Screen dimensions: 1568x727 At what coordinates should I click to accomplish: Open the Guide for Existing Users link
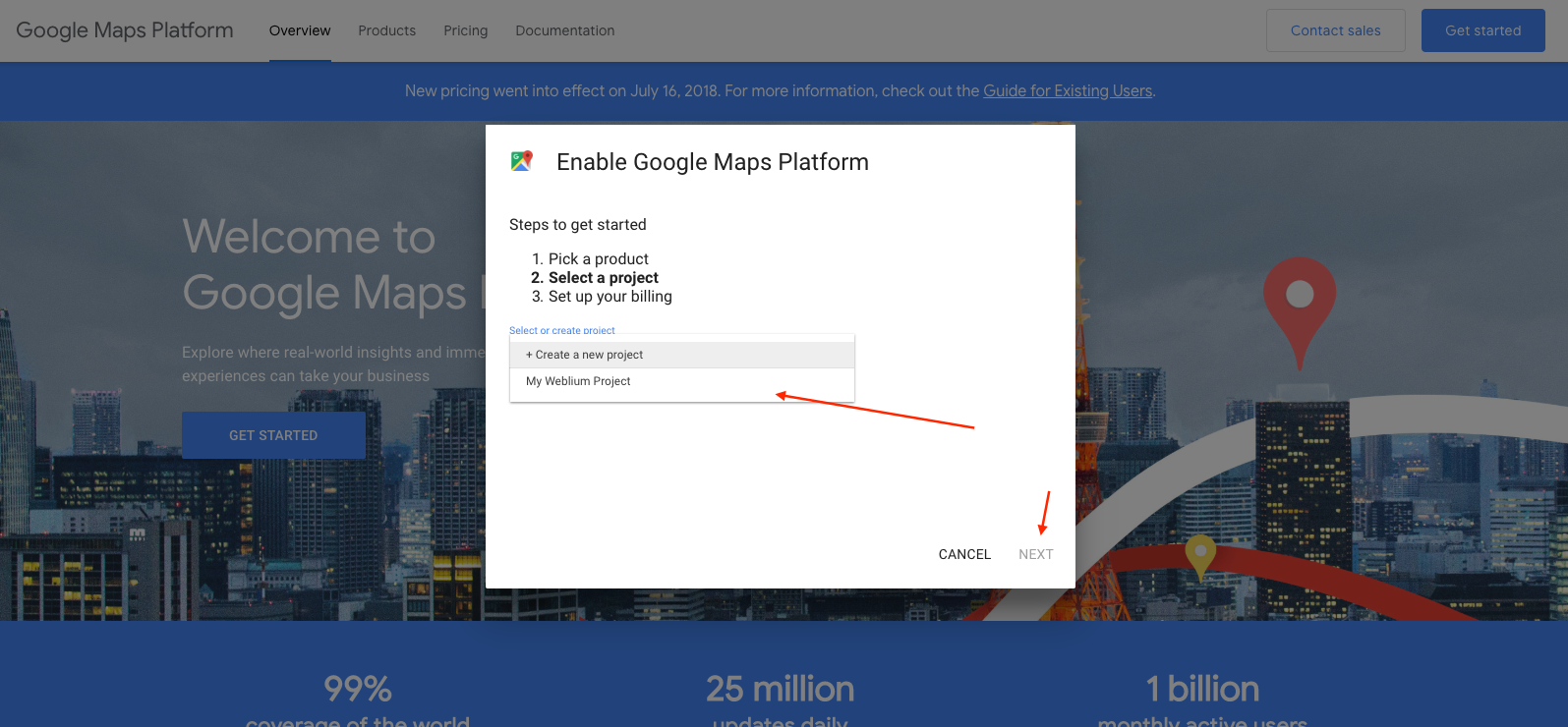pyautogui.click(x=1068, y=90)
